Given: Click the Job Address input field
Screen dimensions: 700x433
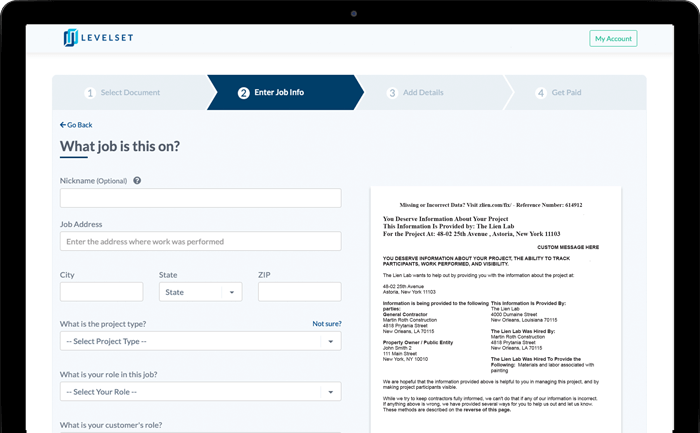Looking at the screenshot, I should point(200,241).
